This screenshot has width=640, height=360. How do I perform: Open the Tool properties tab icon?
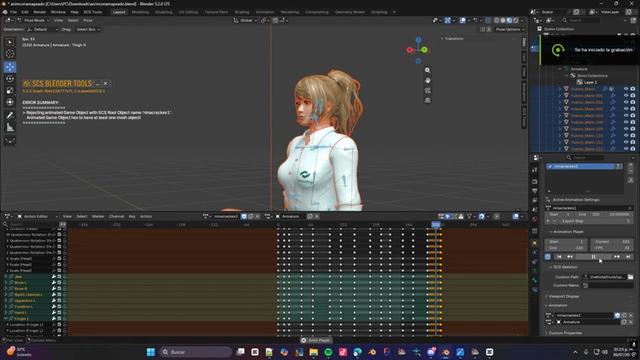[x=535, y=170]
